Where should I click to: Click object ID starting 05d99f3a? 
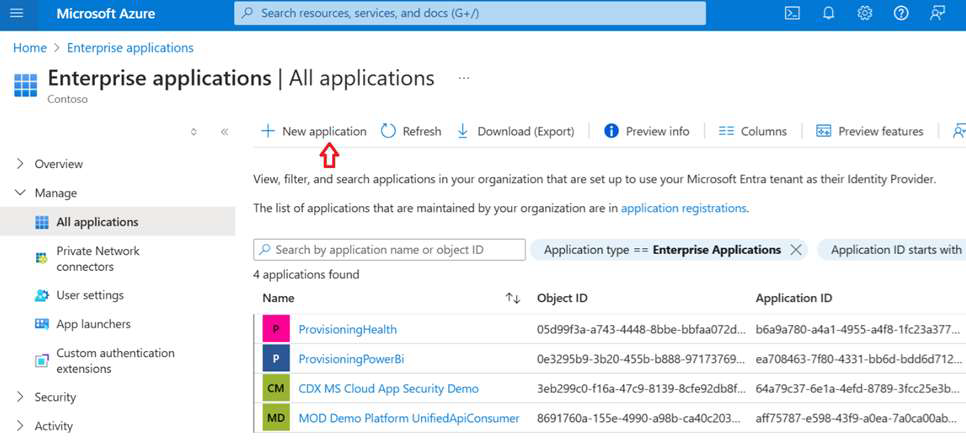[x=641, y=330]
